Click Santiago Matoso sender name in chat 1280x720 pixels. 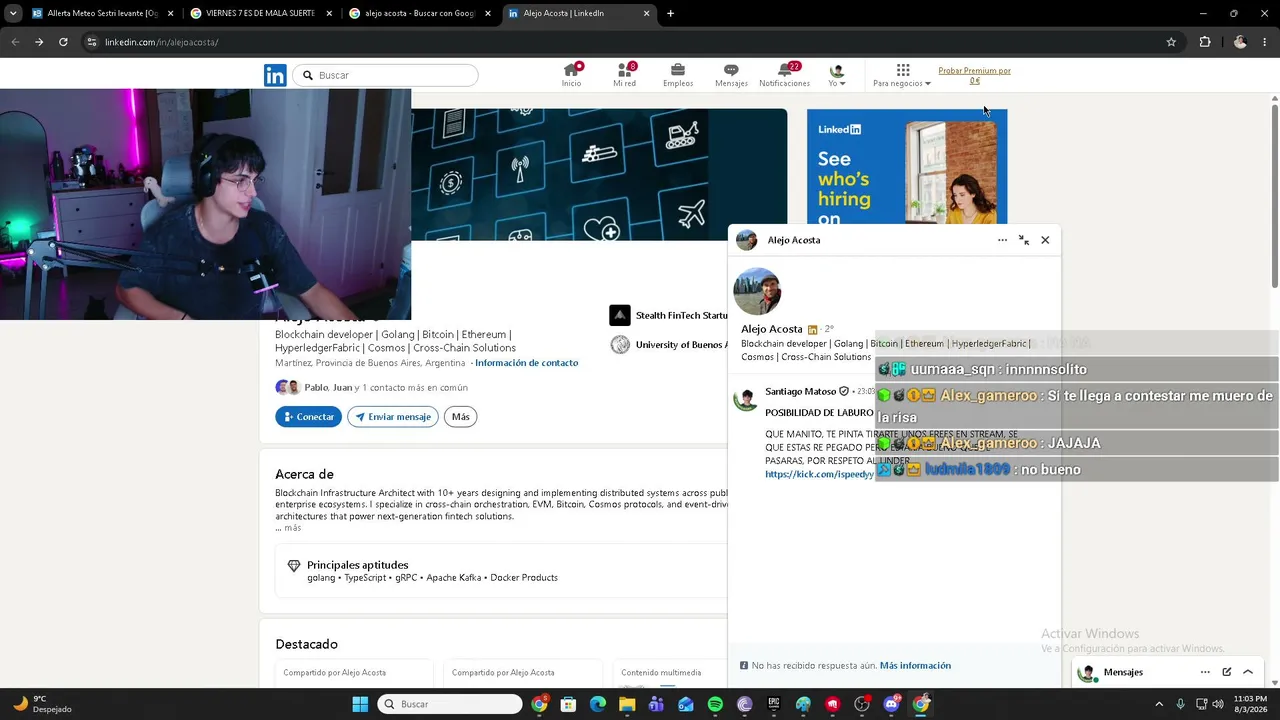(x=800, y=392)
